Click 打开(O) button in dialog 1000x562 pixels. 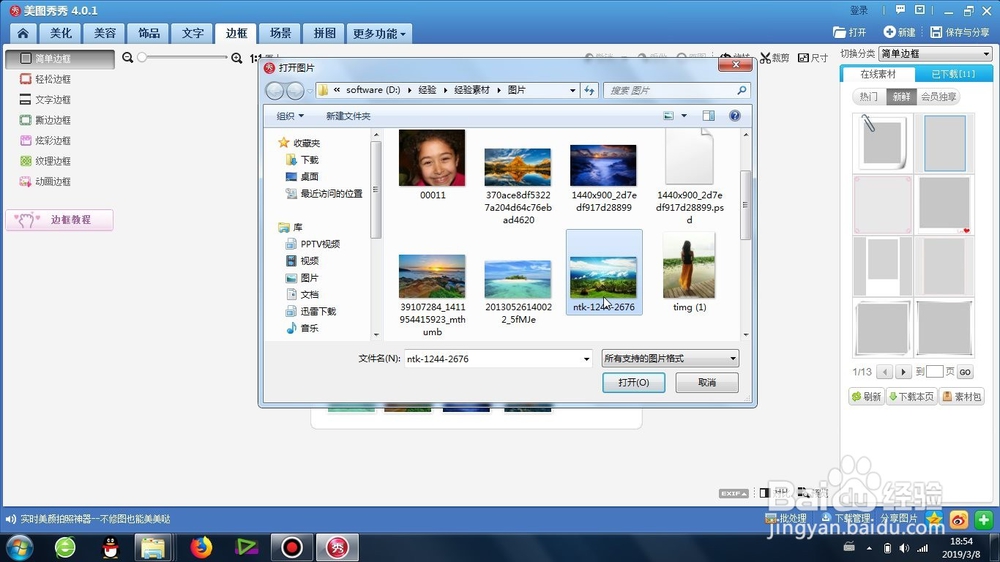(633, 382)
